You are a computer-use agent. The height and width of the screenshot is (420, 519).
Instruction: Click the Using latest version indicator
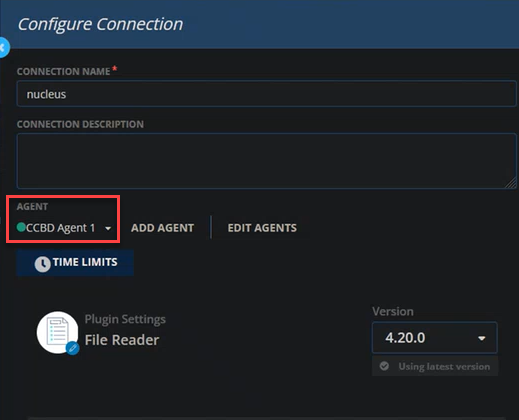pyautogui.click(x=435, y=366)
